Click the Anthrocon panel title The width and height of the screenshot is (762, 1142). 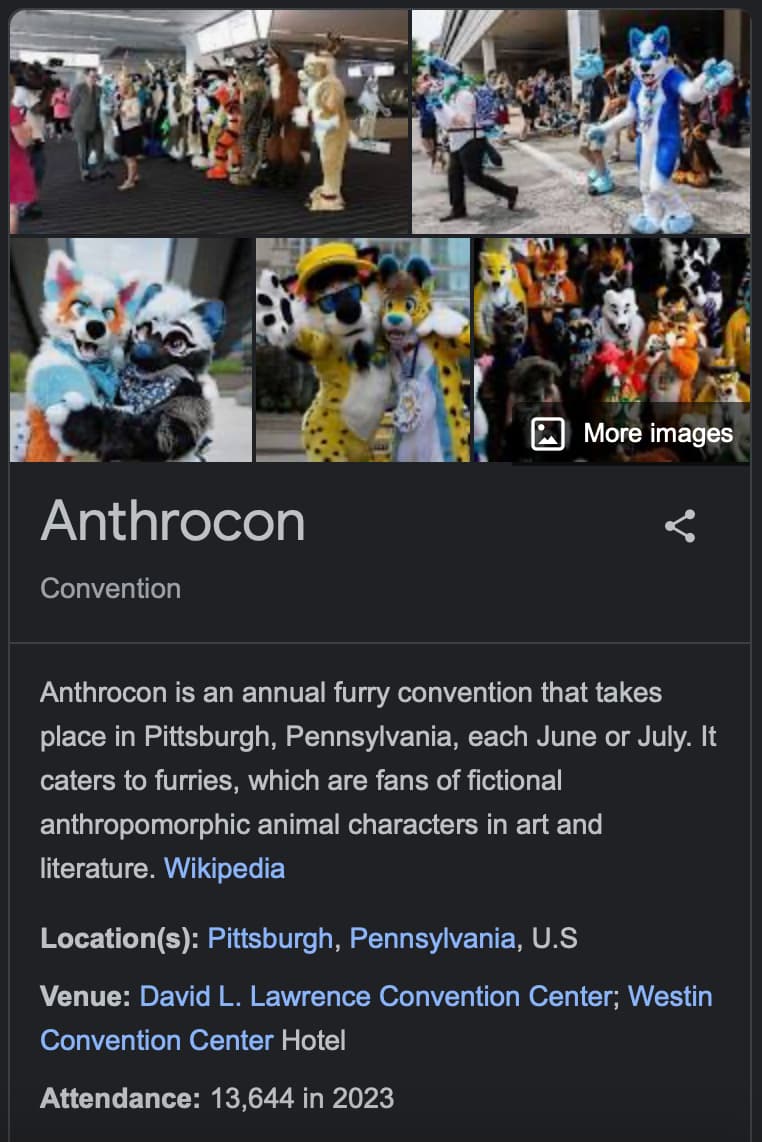[x=173, y=521]
